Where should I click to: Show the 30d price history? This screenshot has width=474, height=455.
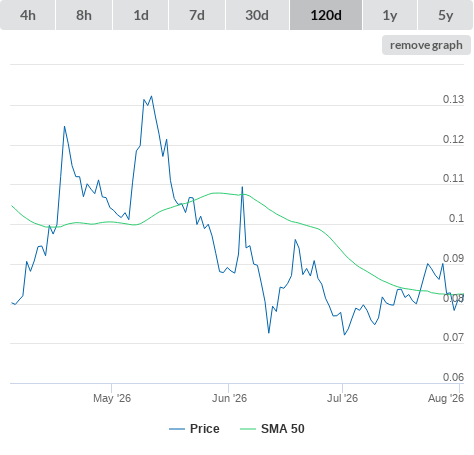(x=257, y=15)
